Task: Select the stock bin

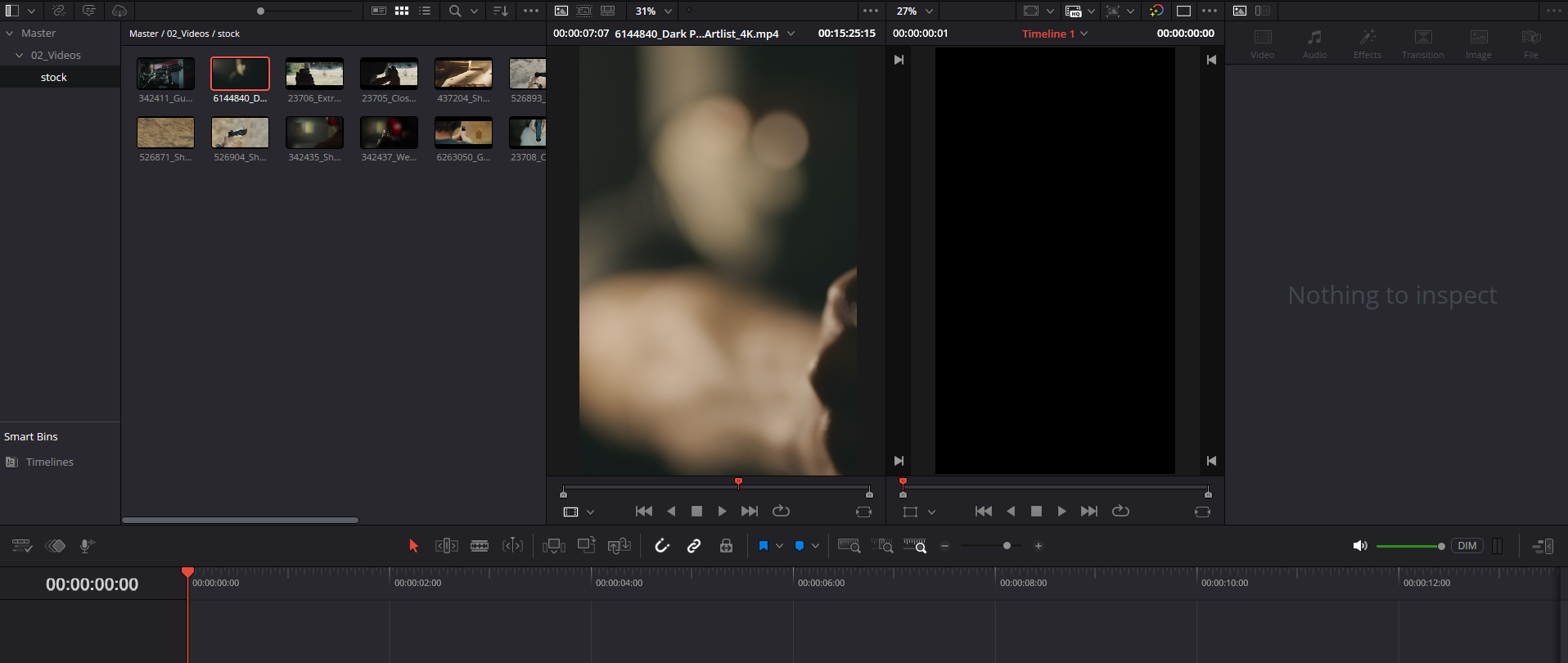Action: pyautogui.click(x=54, y=77)
